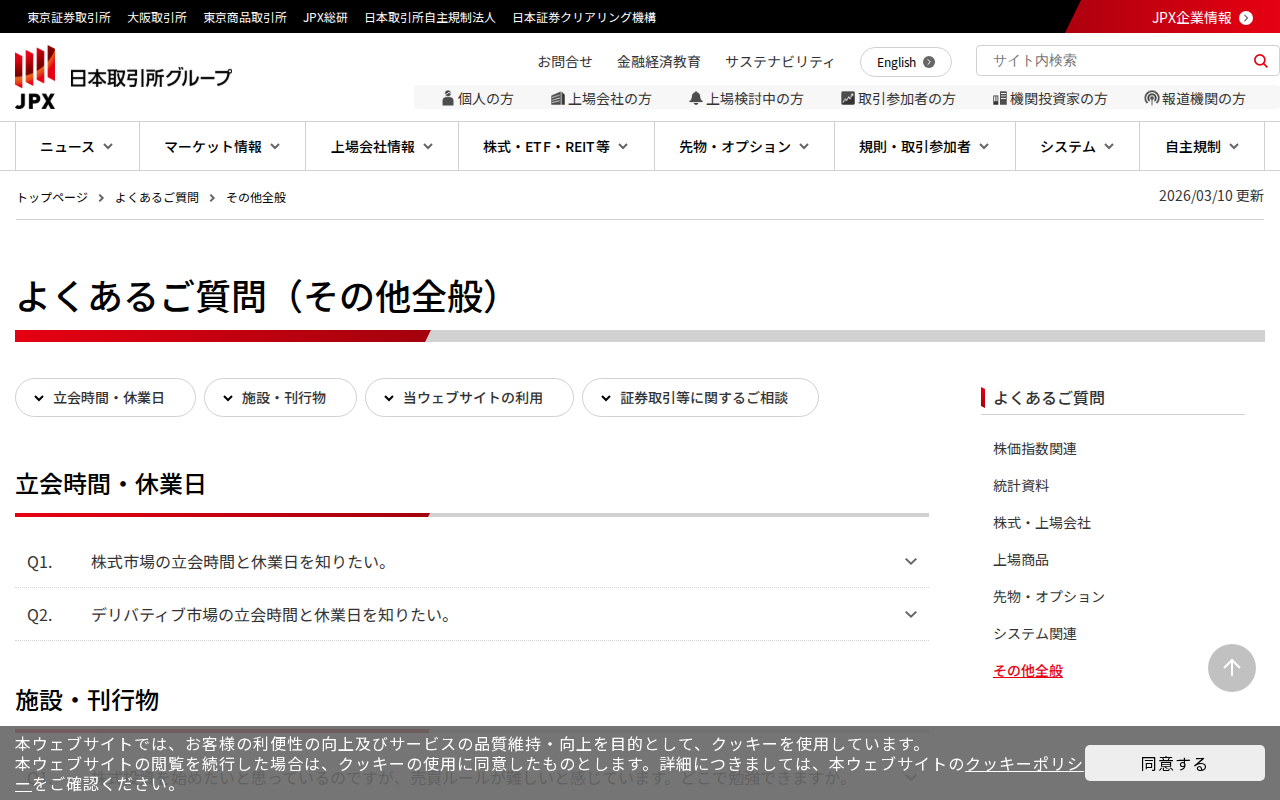Open その他全般 in the sidebar

point(1028,671)
